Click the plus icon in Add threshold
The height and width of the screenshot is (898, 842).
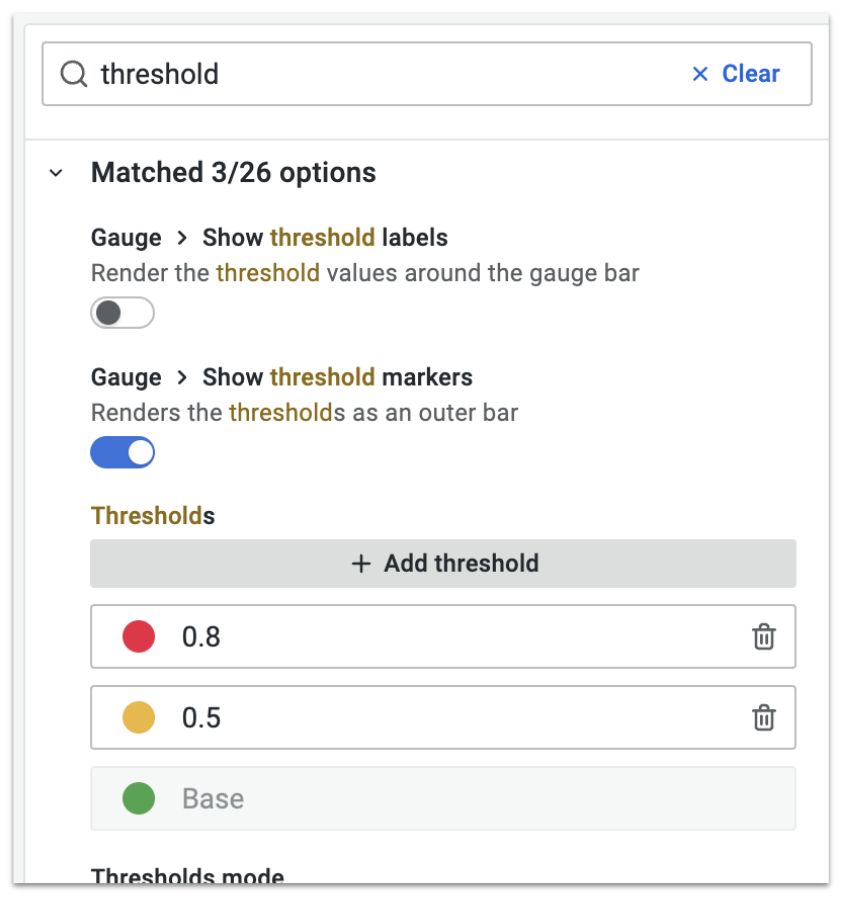(x=361, y=564)
